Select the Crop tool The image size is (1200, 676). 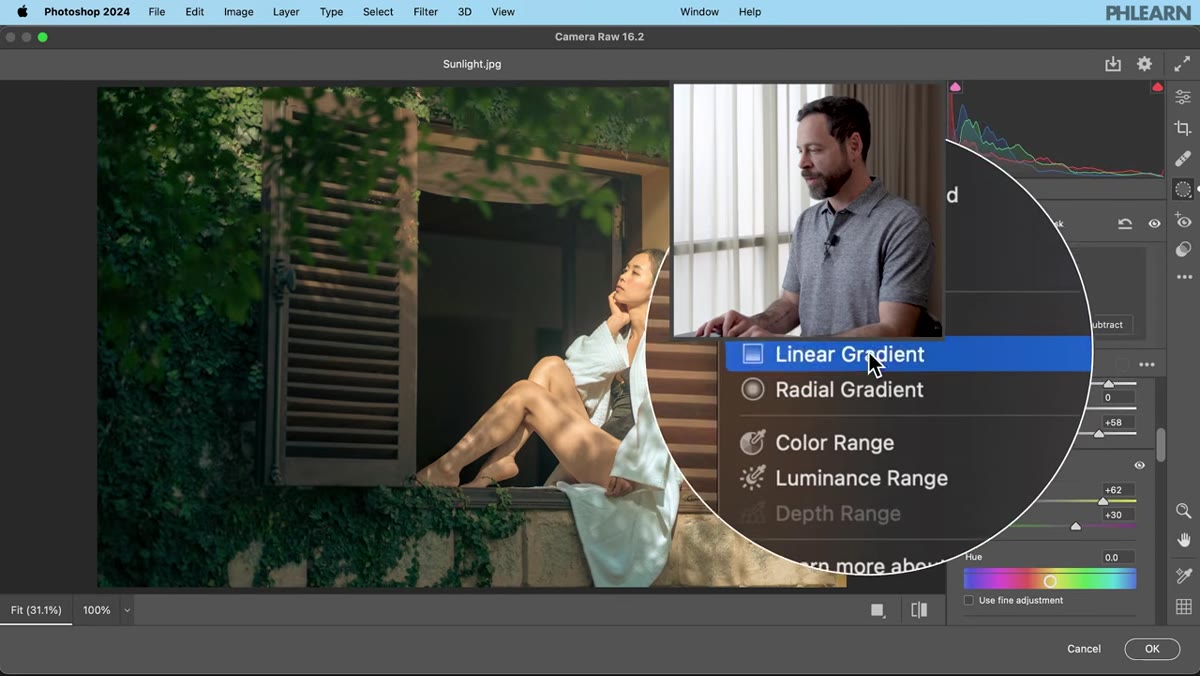(x=1183, y=128)
